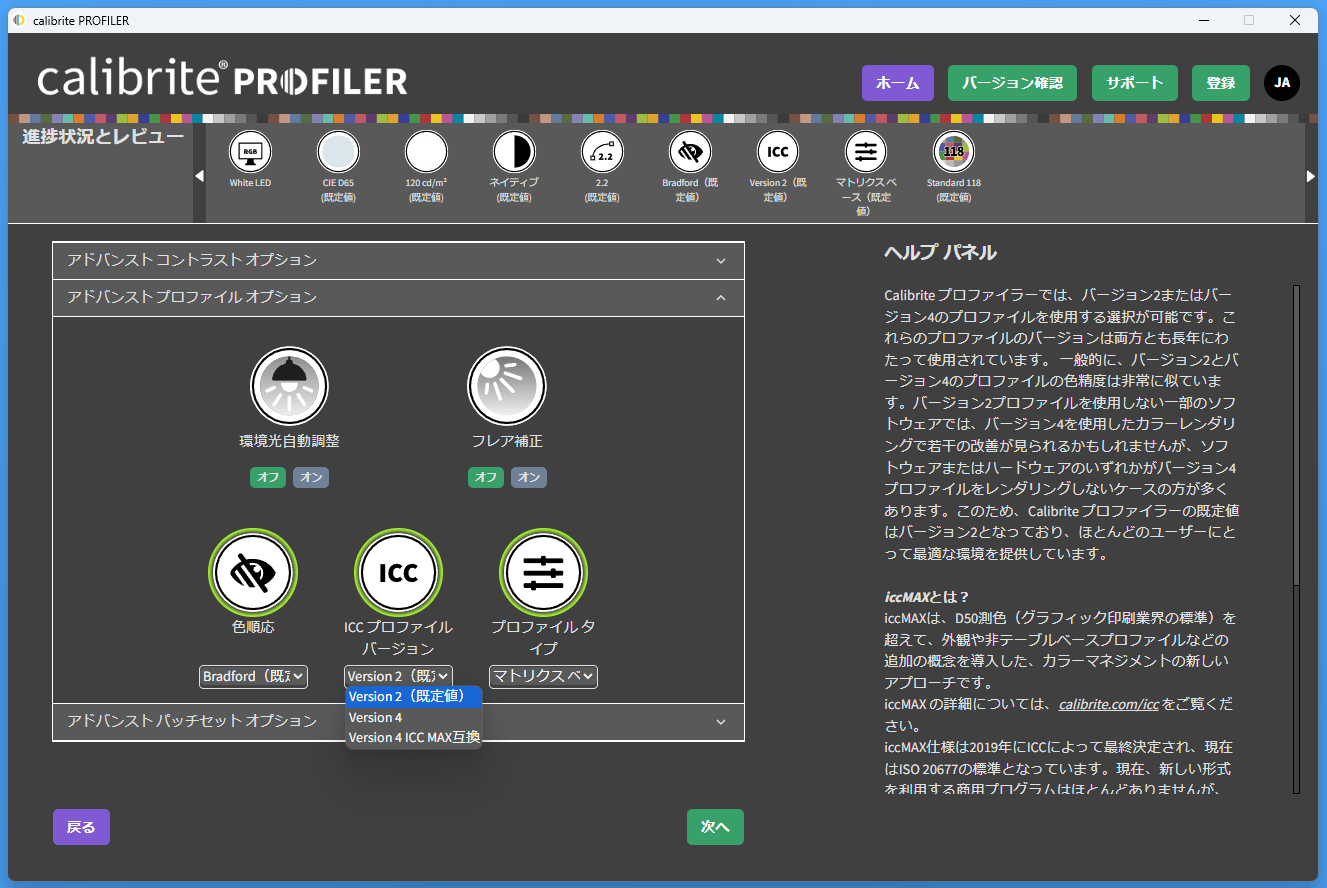Turn フレア補正 オン
The image size is (1327, 888).
click(x=529, y=477)
